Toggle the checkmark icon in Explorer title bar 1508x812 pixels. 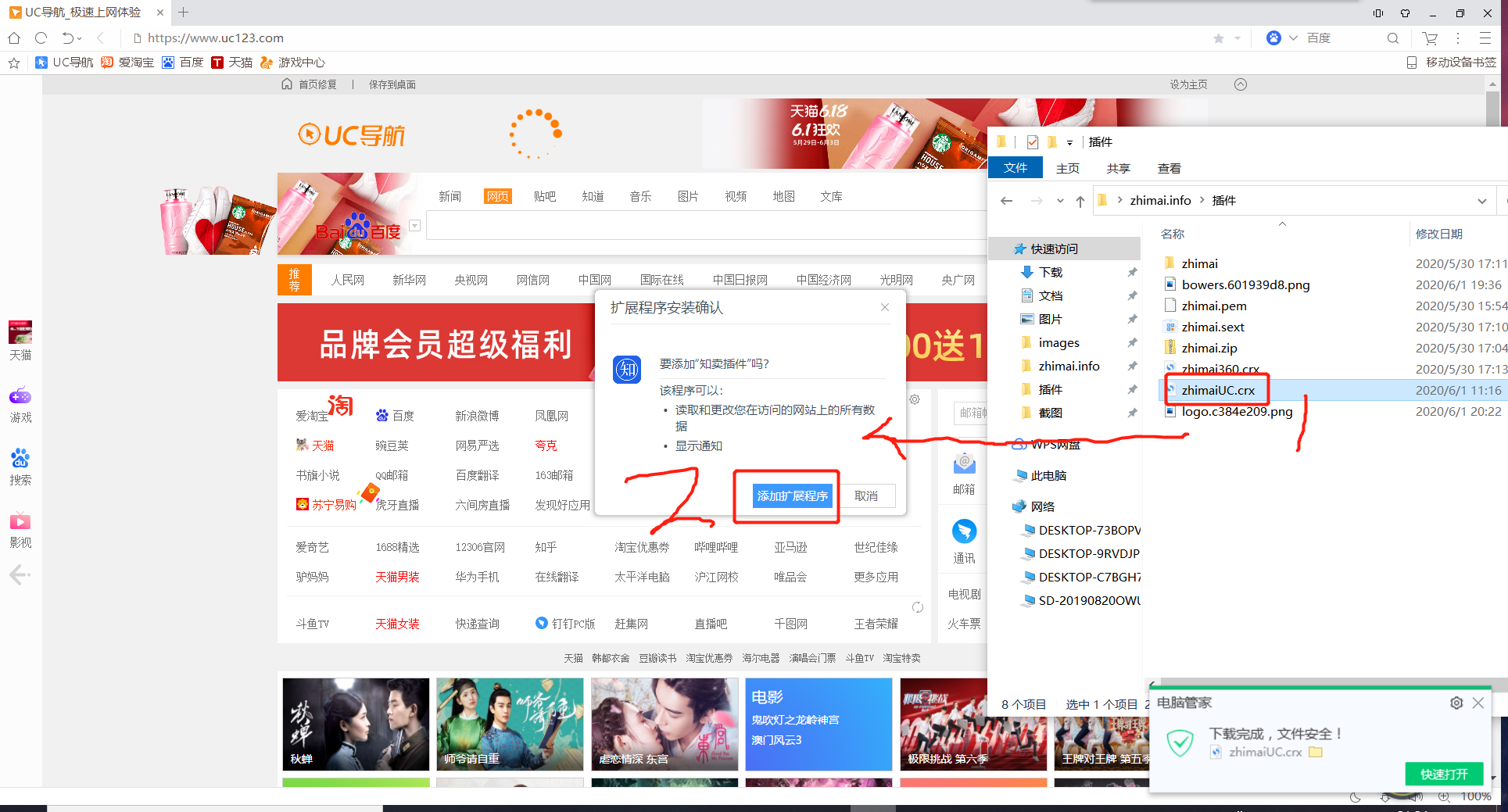tap(1033, 141)
